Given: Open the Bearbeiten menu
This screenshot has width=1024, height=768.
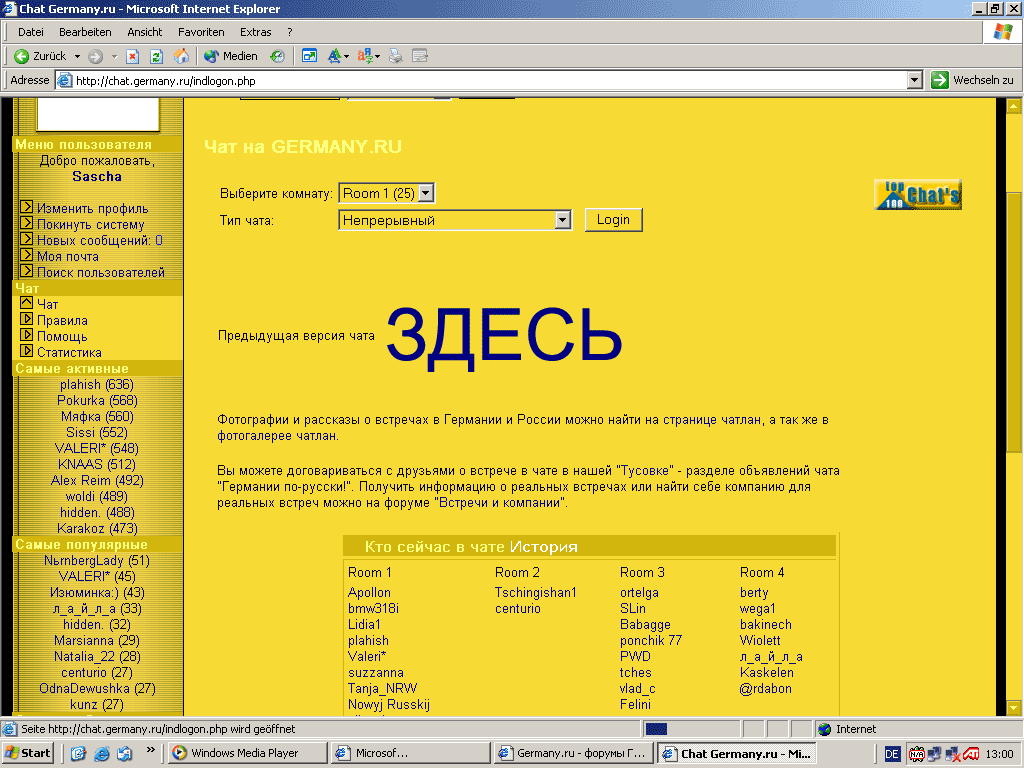Looking at the screenshot, I should point(85,32).
